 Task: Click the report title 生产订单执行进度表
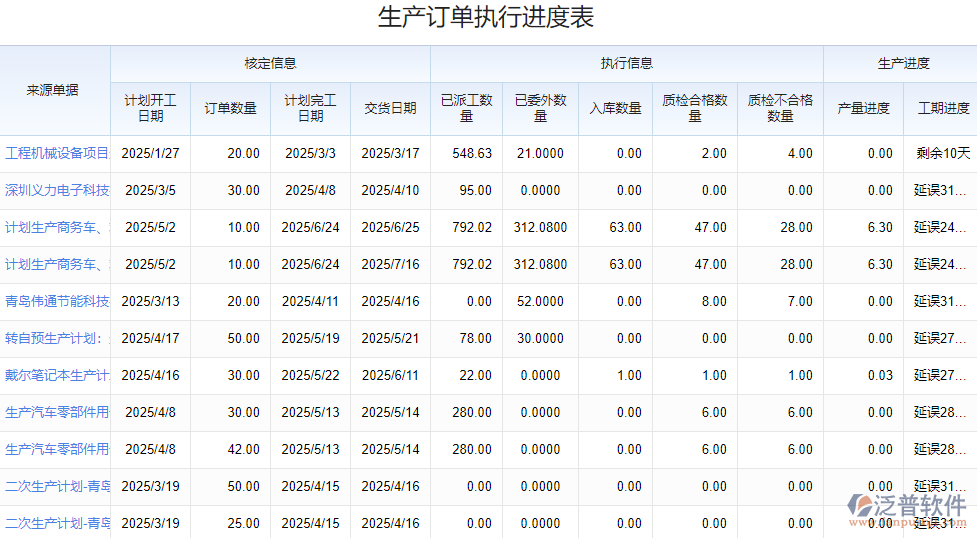486,17
